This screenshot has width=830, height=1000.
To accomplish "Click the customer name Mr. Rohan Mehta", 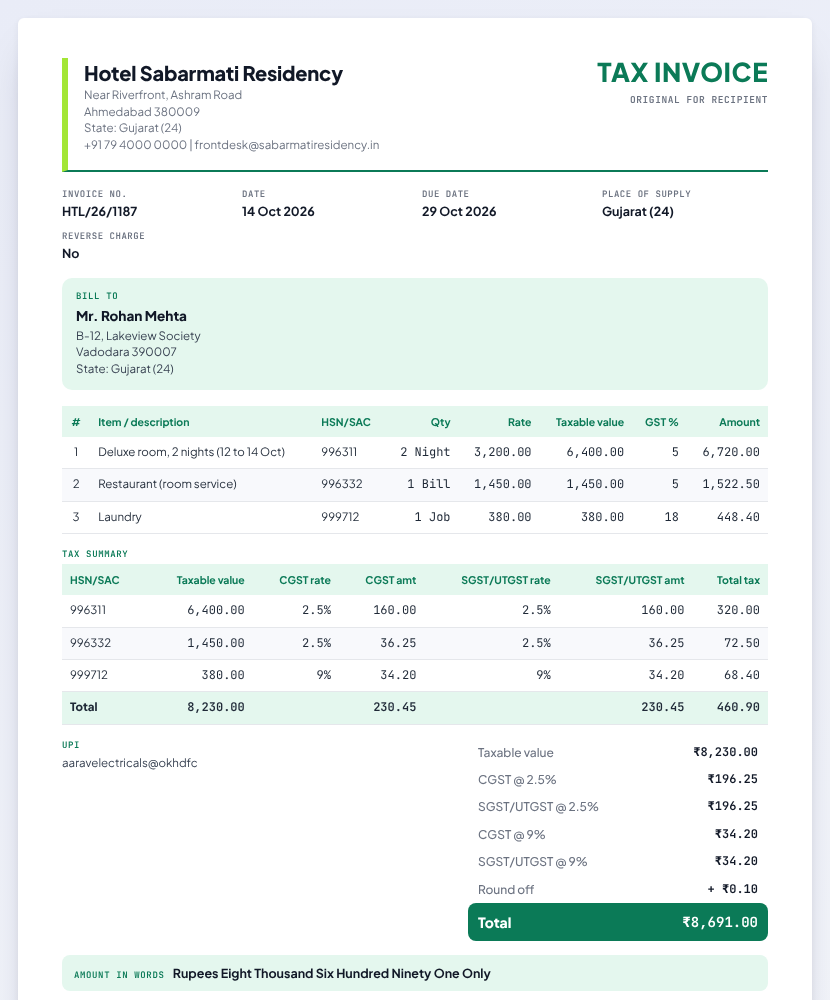I will (x=131, y=316).
